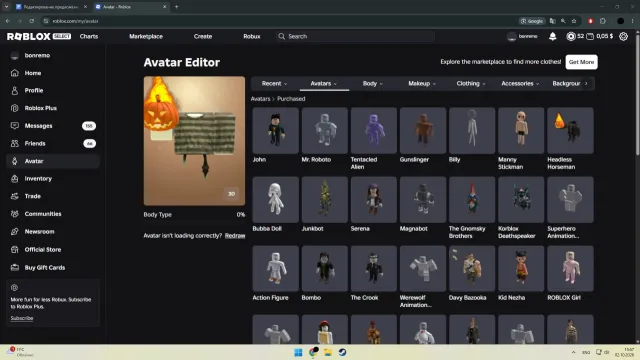Screen dimensions: 640x360
Task: Open the Windows Start menu
Action: click(x=298, y=352)
